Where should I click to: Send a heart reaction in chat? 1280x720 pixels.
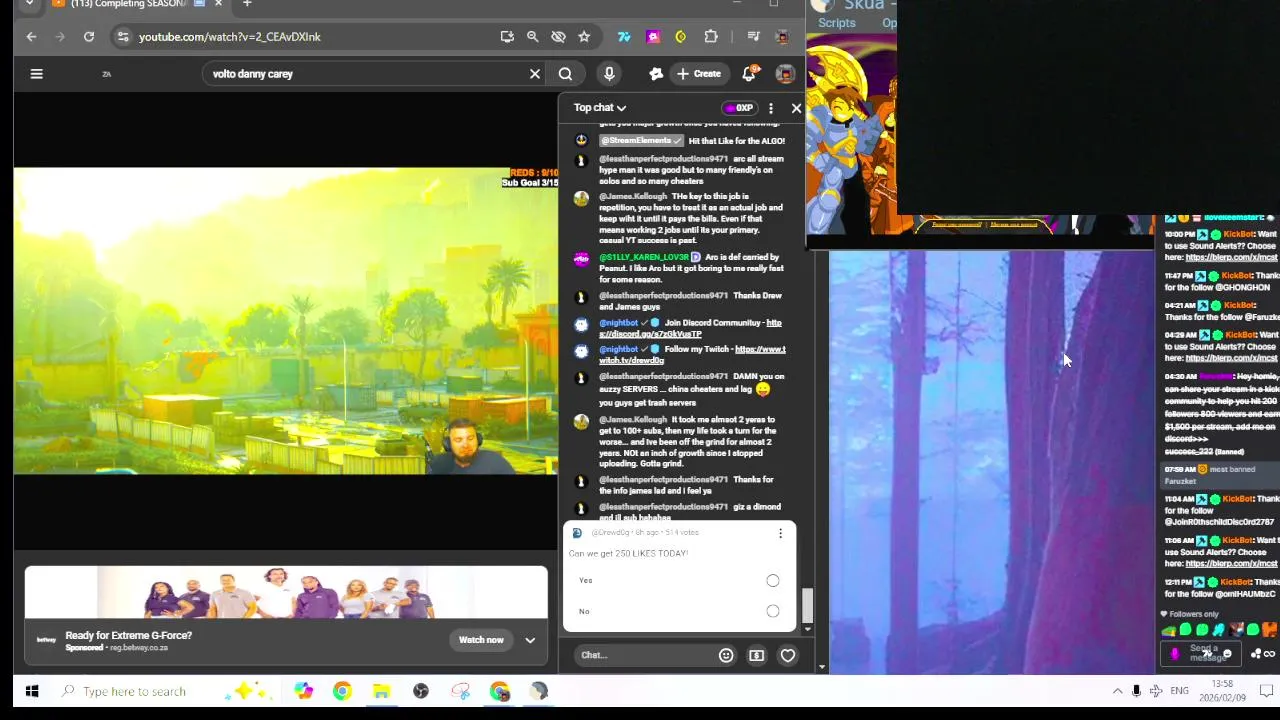point(788,656)
